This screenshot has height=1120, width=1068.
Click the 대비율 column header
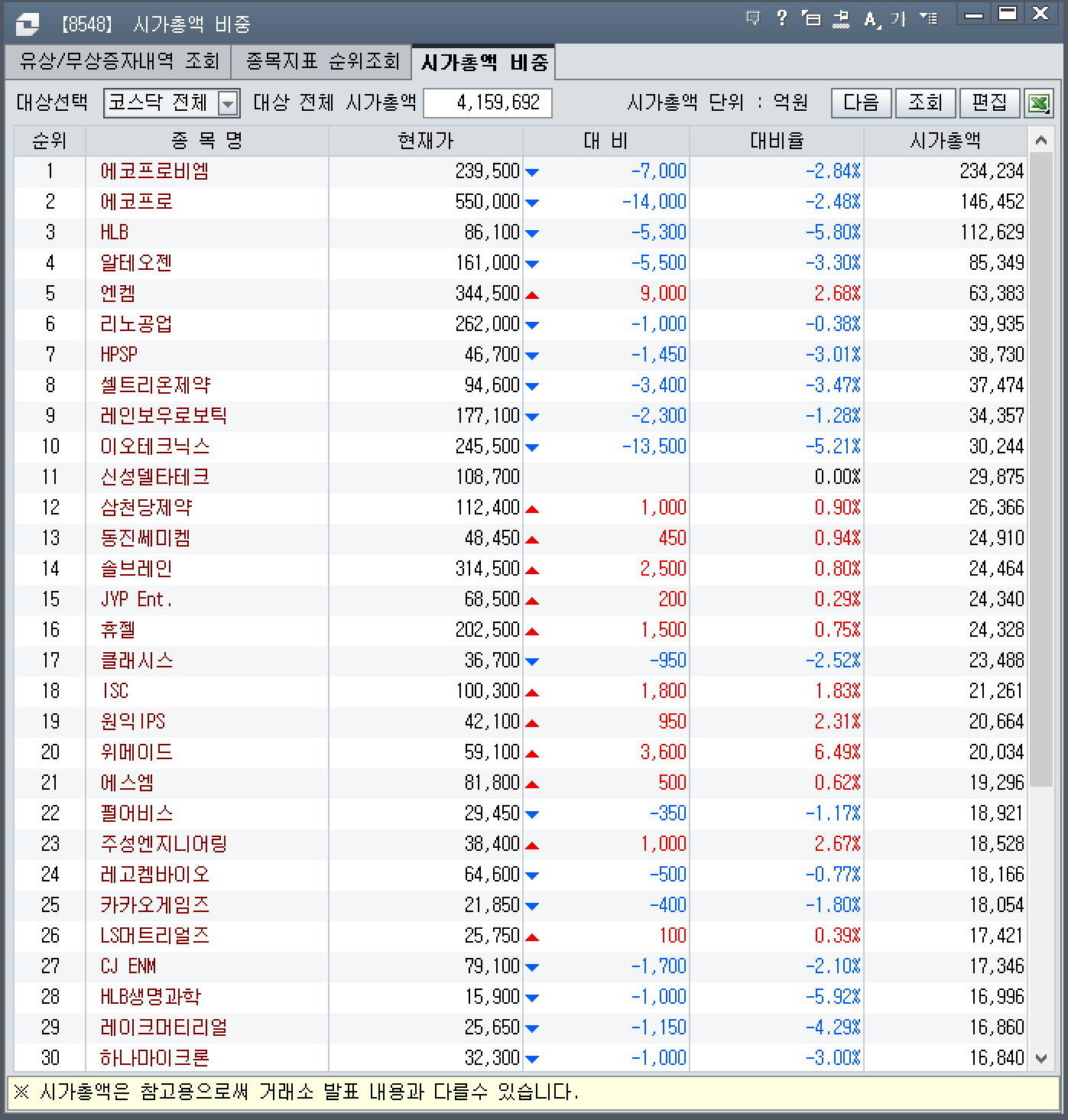click(x=777, y=141)
